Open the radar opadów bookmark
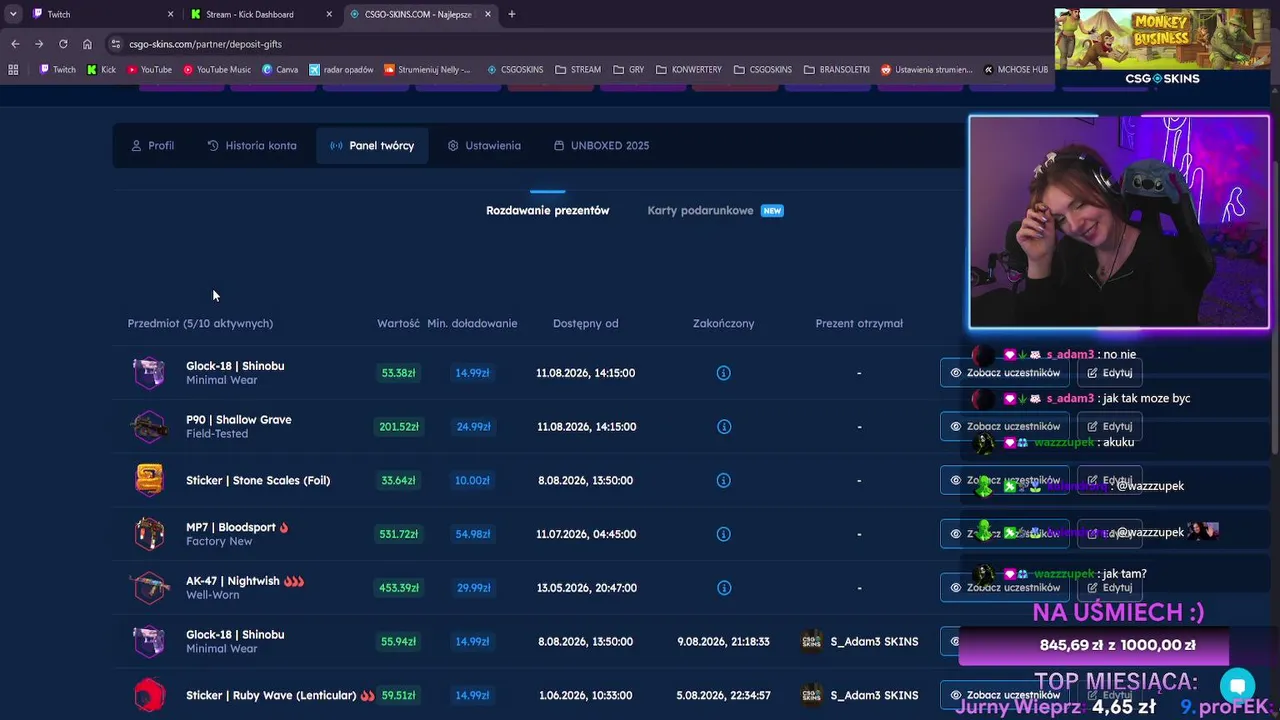 (x=342, y=70)
